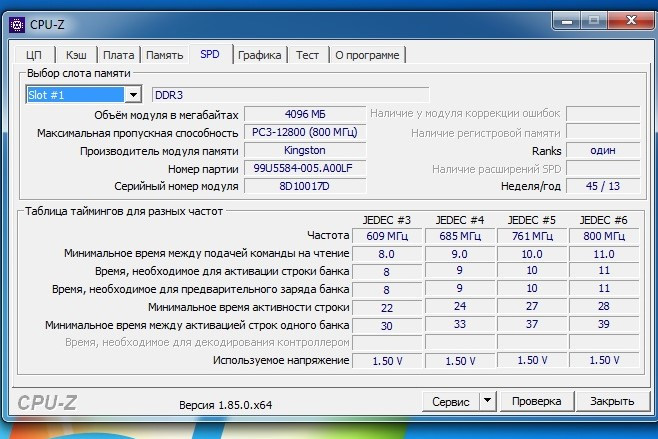Click the Номер партии label
Screen dimensions: 658x439
click(x=203, y=169)
